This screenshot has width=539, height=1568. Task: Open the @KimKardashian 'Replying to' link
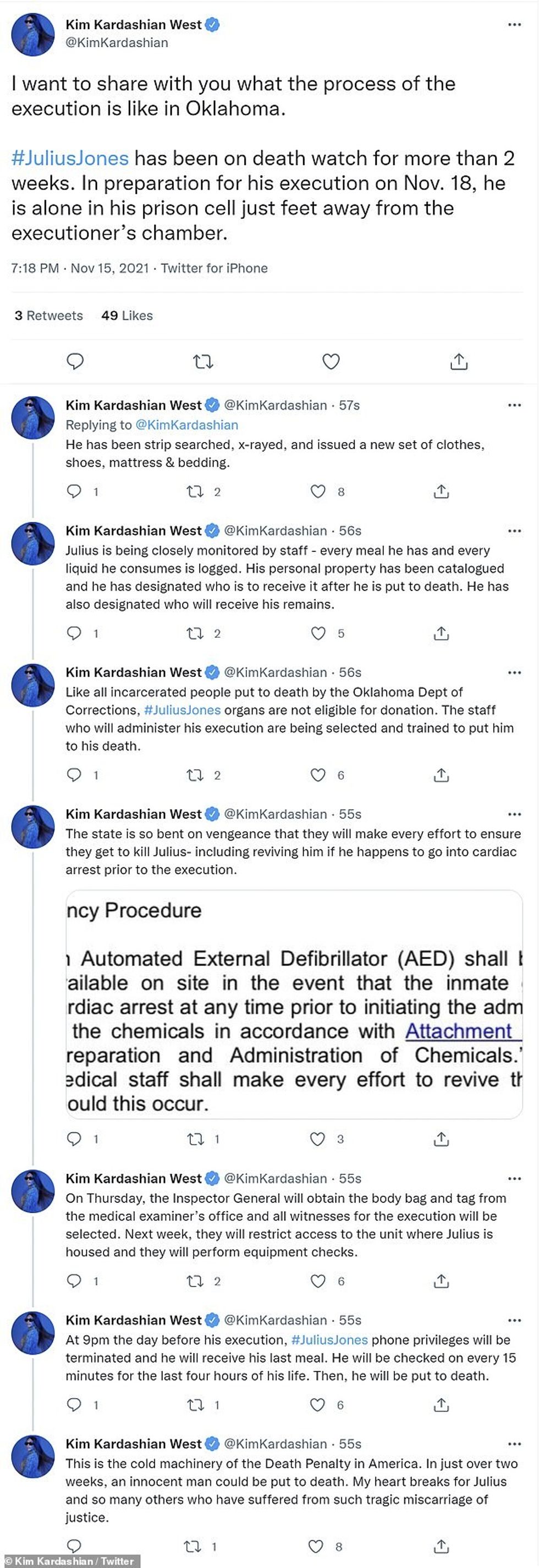[186, 425]
